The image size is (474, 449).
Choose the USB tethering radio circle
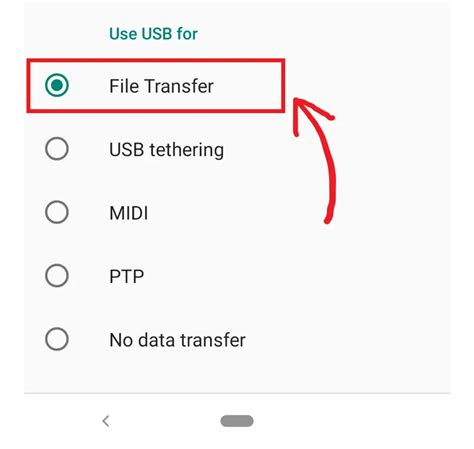57,149
